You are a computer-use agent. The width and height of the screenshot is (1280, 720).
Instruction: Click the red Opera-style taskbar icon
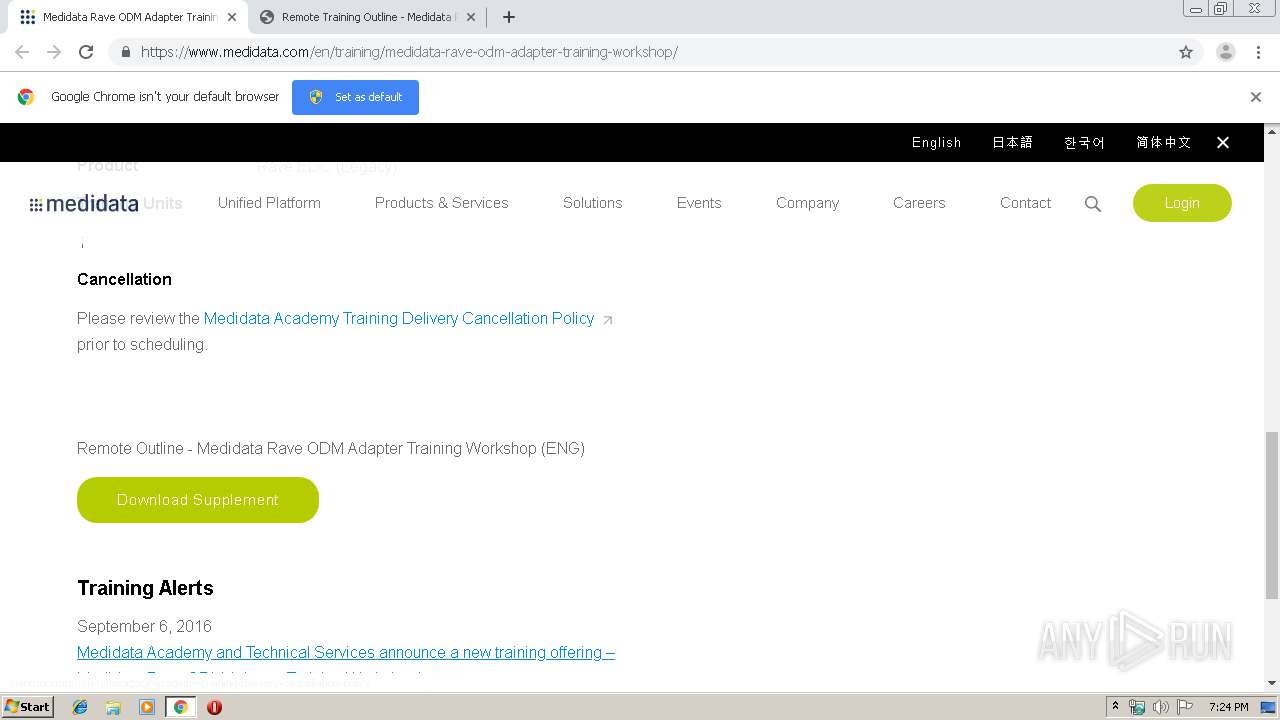214,707
